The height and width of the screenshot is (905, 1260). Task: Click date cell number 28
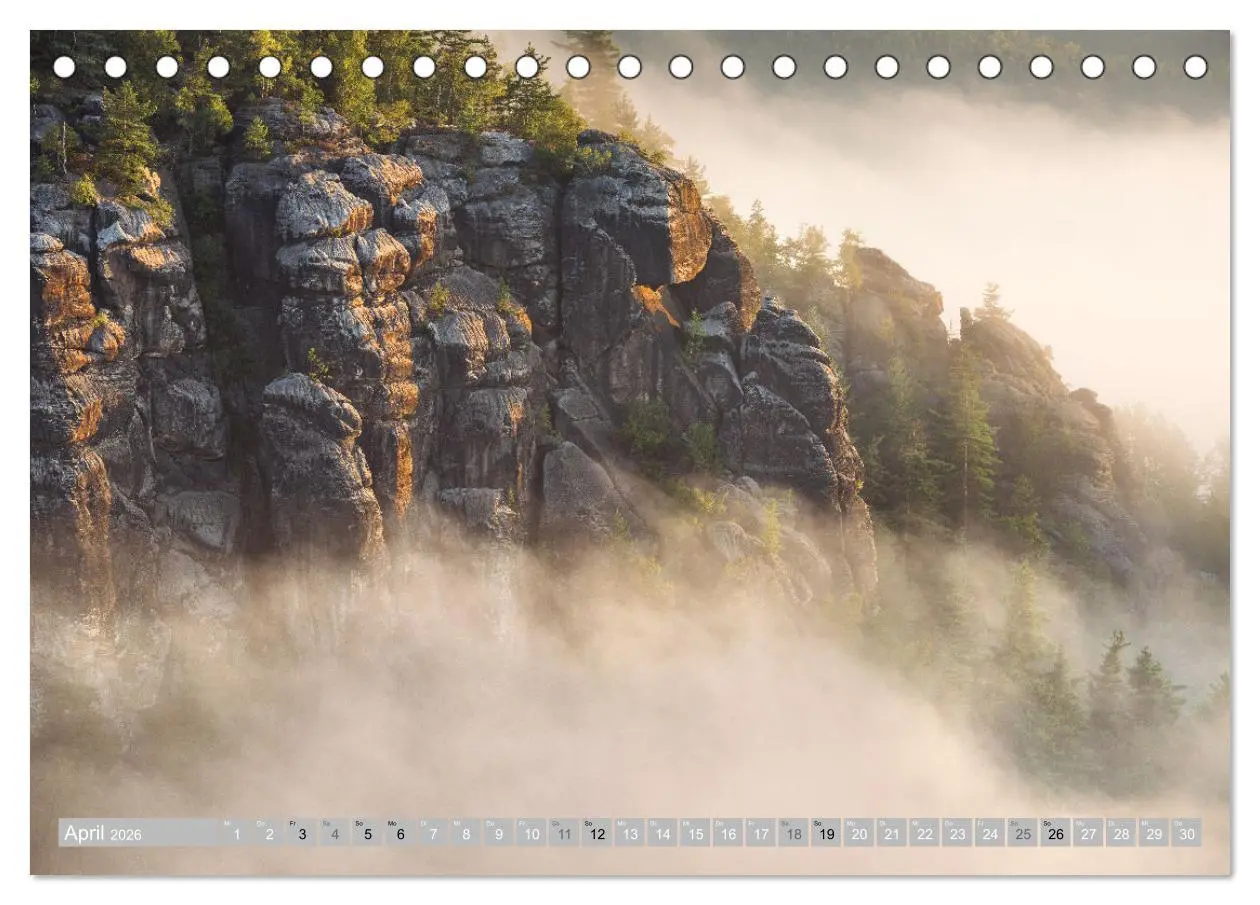[x=1121, y=833]
